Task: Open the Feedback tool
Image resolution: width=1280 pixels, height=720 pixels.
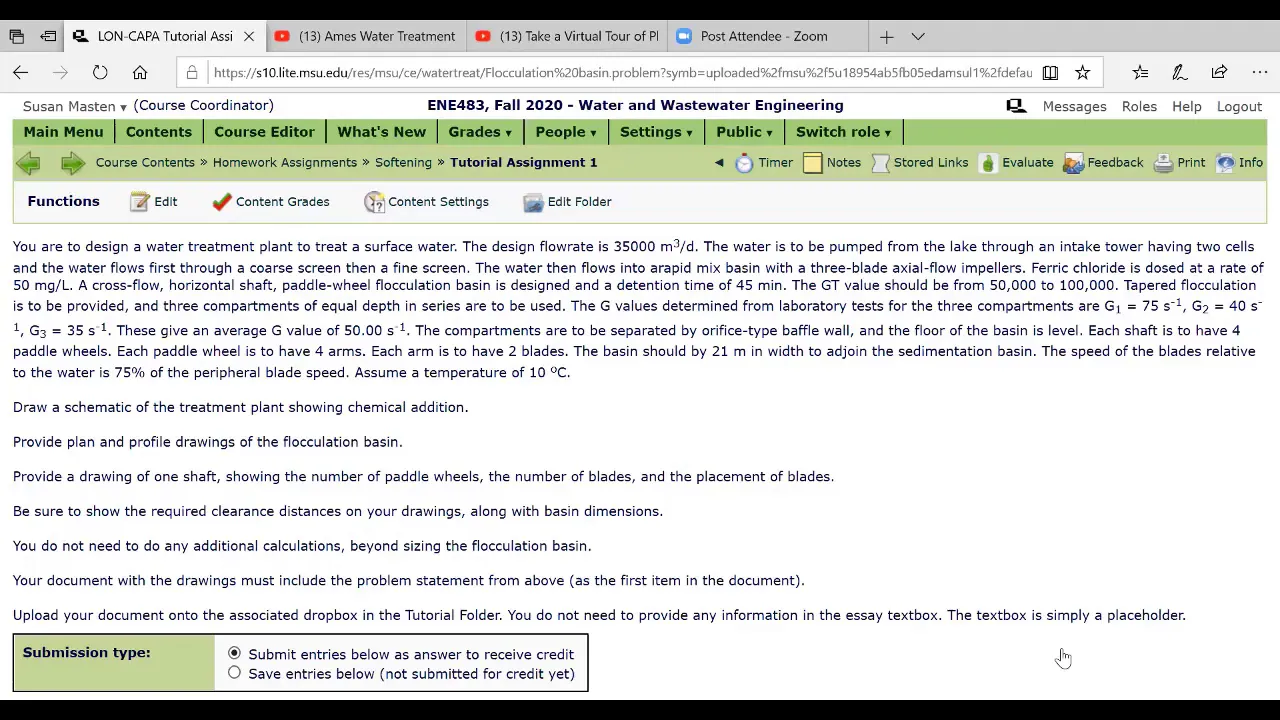Action: (x=1103, y=163)
